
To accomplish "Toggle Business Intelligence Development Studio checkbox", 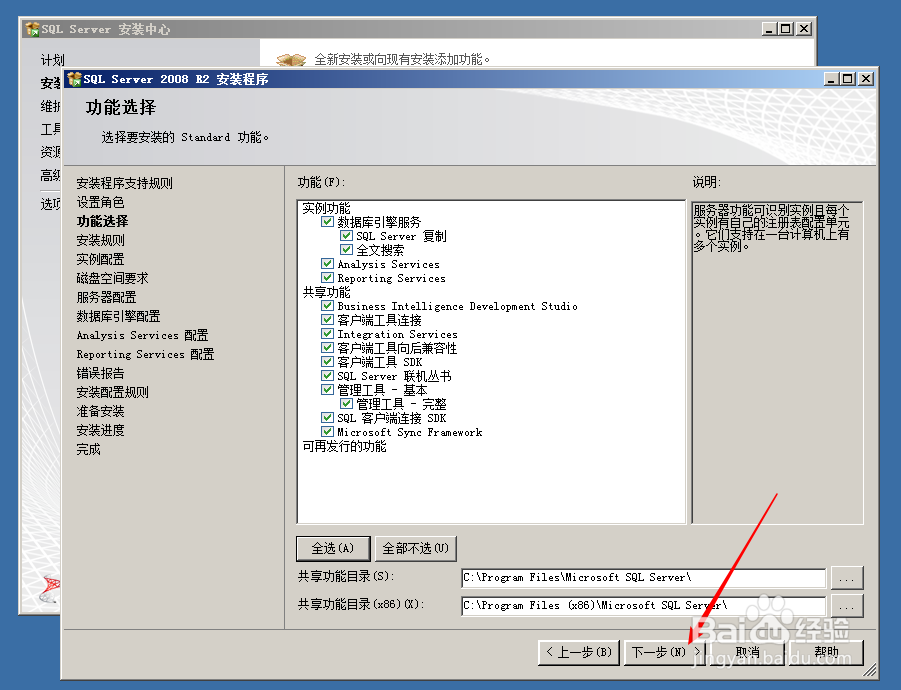I will tap(328, 306).
